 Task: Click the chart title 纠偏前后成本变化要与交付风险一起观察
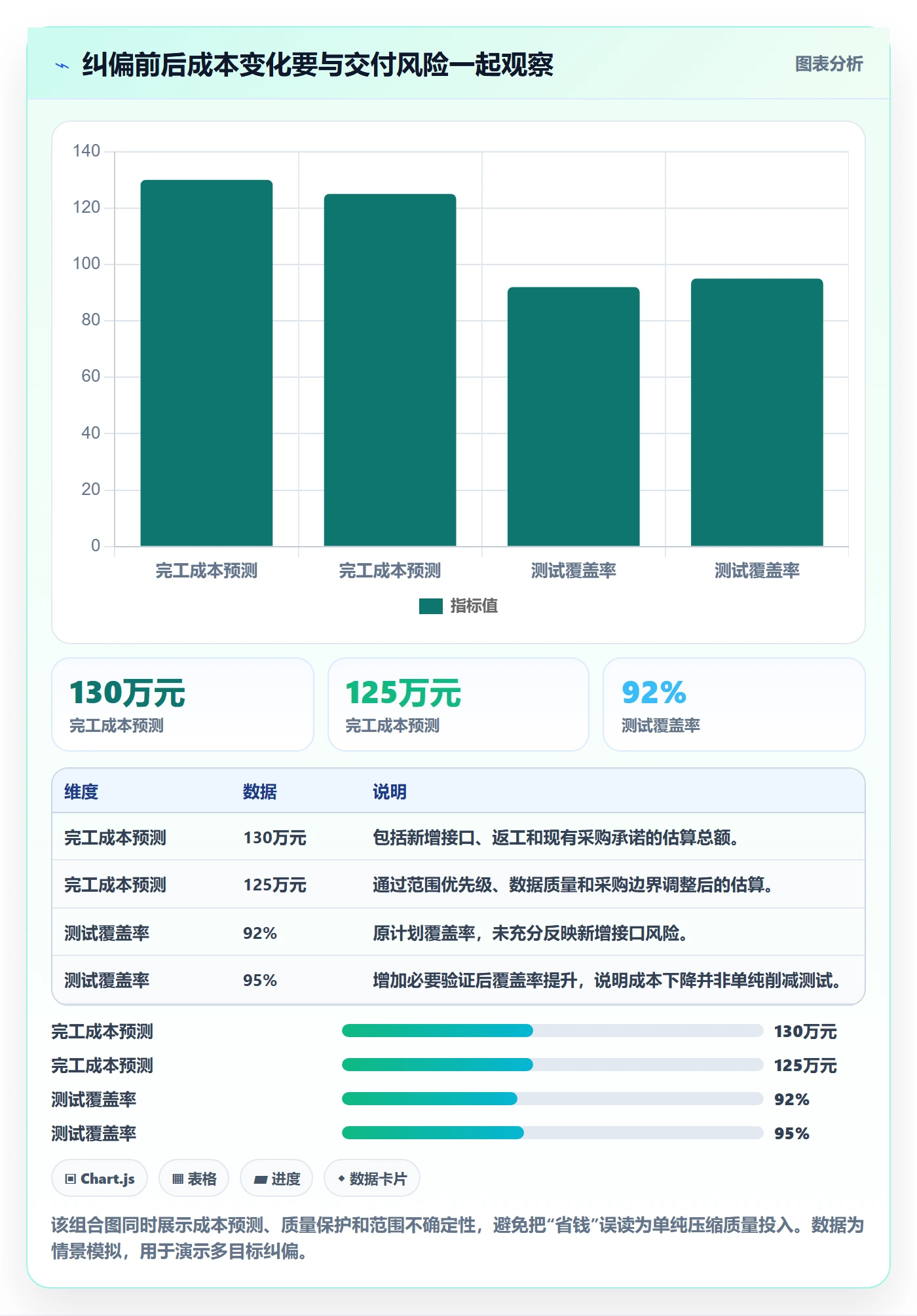coord(318,65)
